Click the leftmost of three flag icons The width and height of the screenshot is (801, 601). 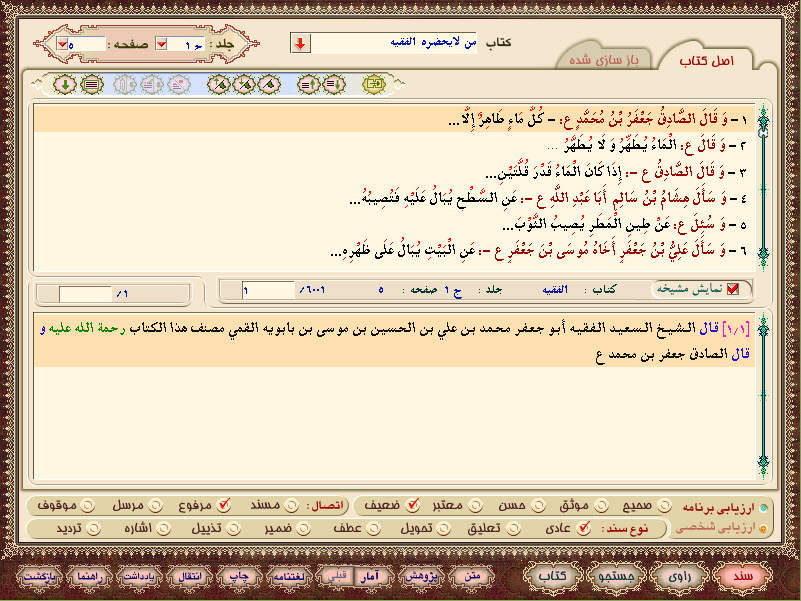coord(218,84)
